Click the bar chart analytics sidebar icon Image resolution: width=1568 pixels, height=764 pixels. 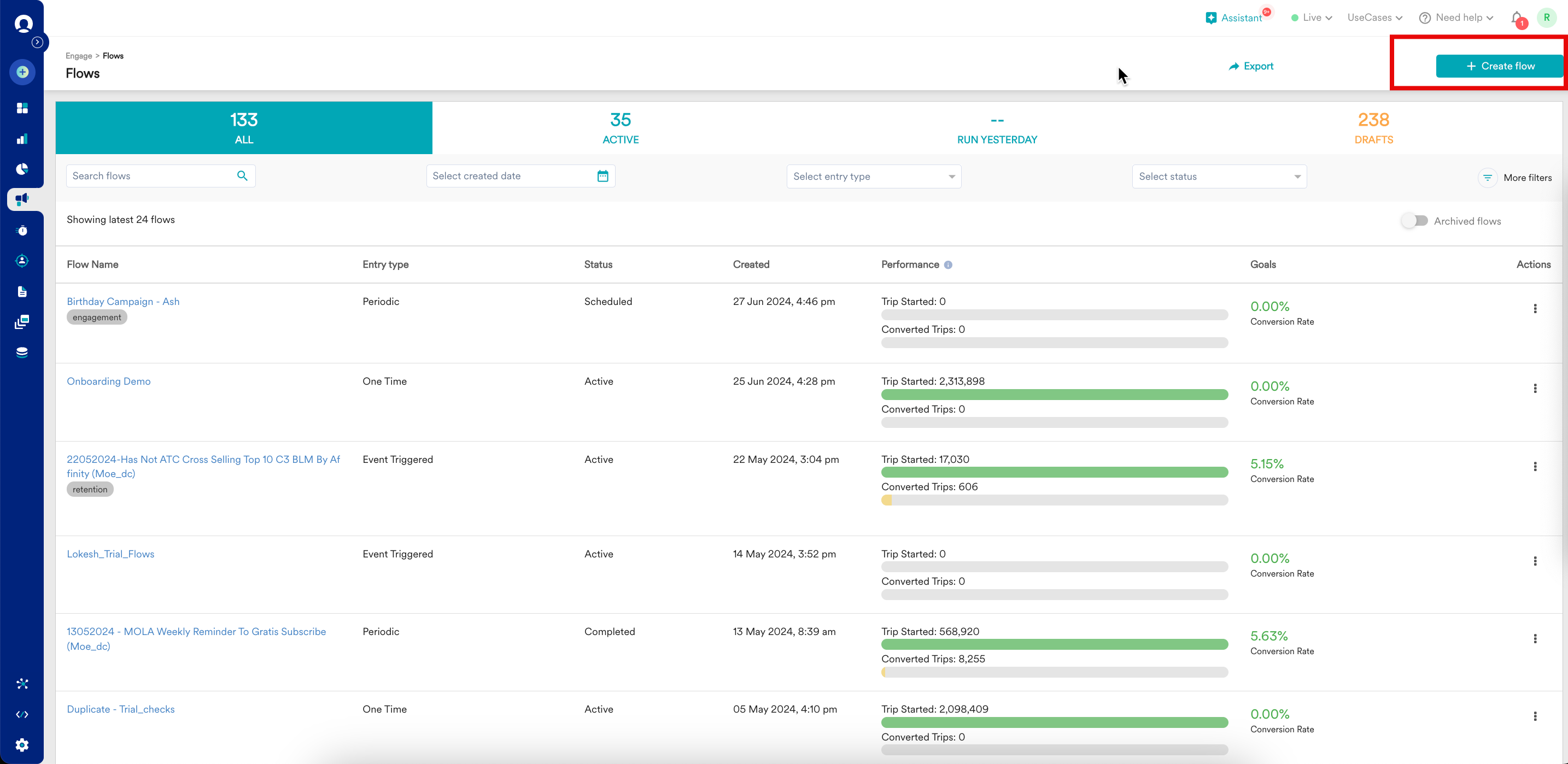coord(22,139)
